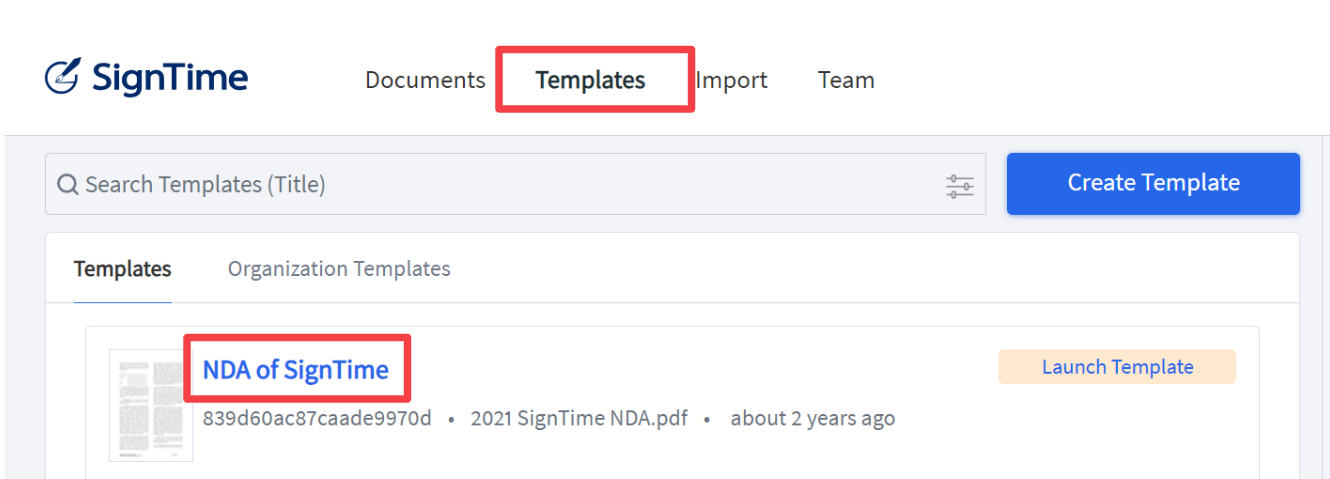
Task: Click the search magnifier icon
Action: [x=68, y=185]
